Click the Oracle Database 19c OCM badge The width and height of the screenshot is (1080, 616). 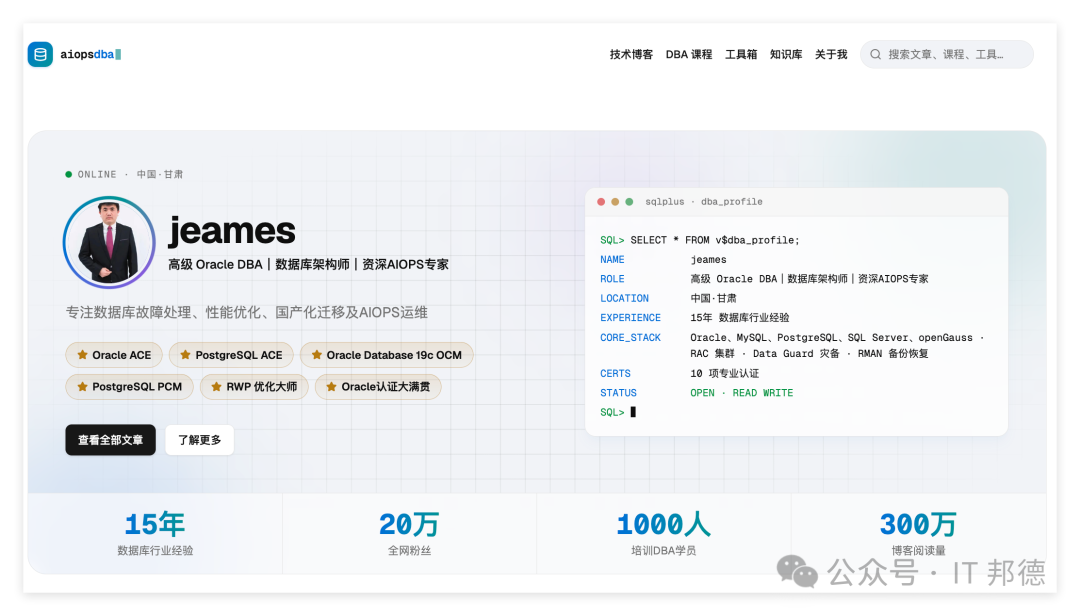386,355
